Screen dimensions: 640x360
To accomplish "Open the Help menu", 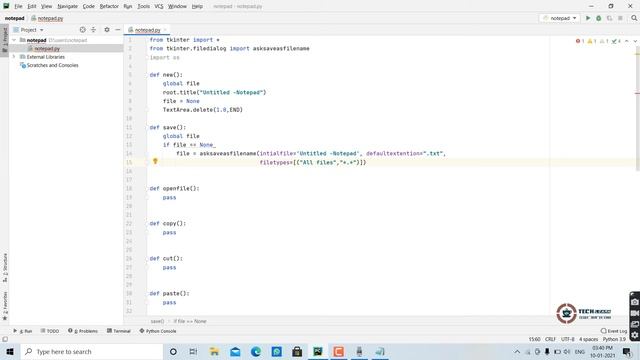I will pos(197,7).
